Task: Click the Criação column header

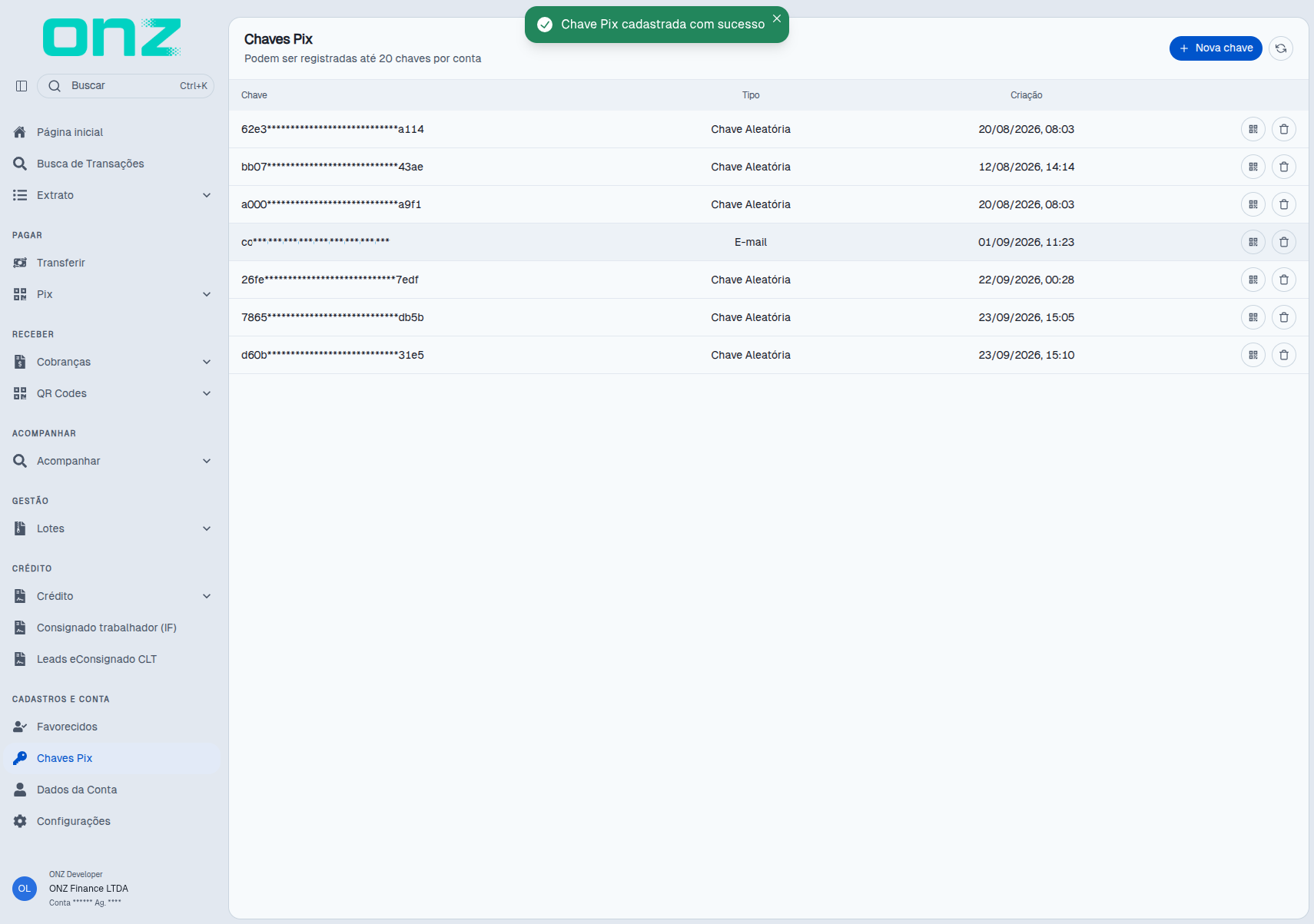Action: 1027,95
